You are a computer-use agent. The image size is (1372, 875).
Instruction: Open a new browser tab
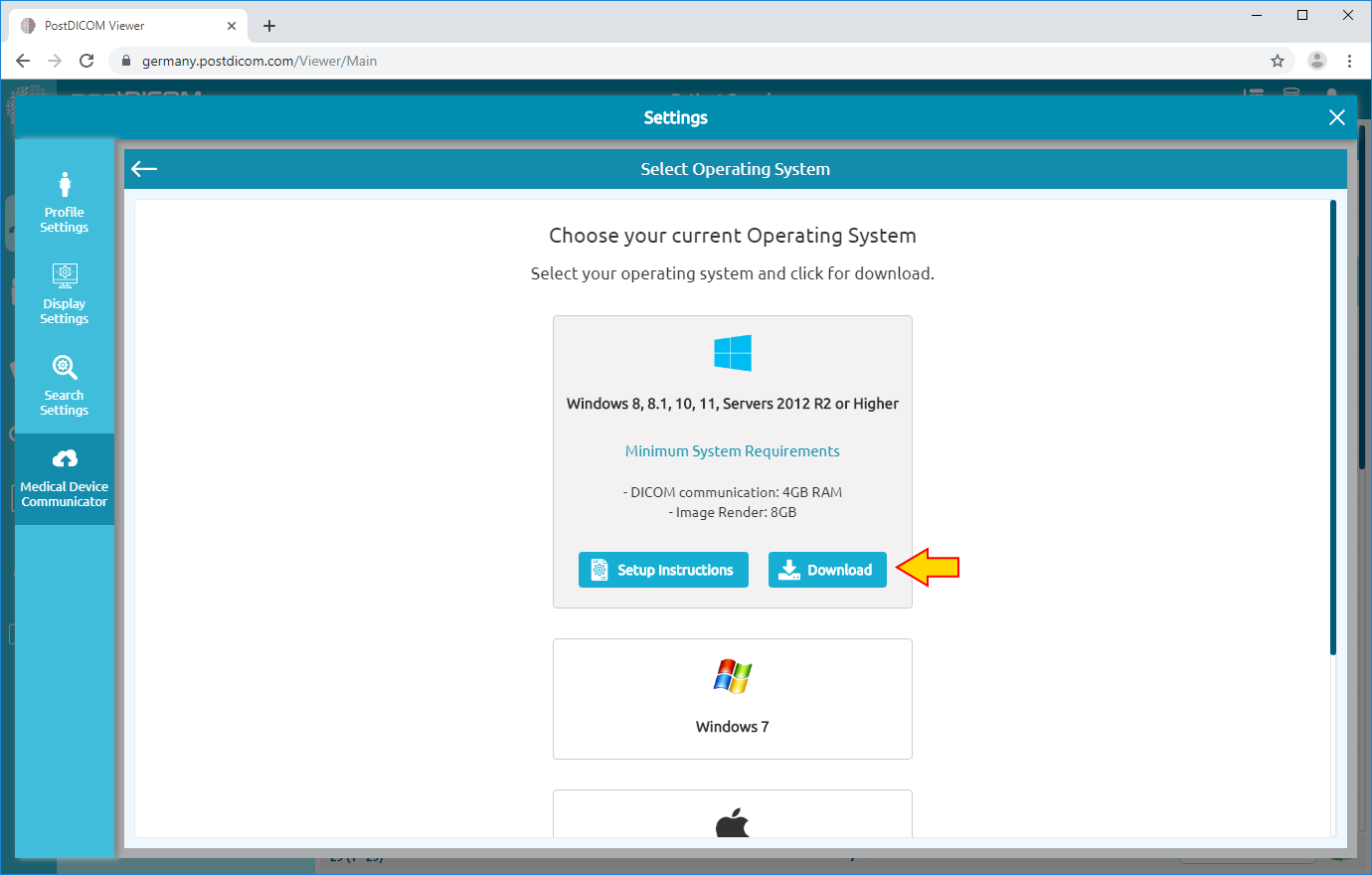269,26
